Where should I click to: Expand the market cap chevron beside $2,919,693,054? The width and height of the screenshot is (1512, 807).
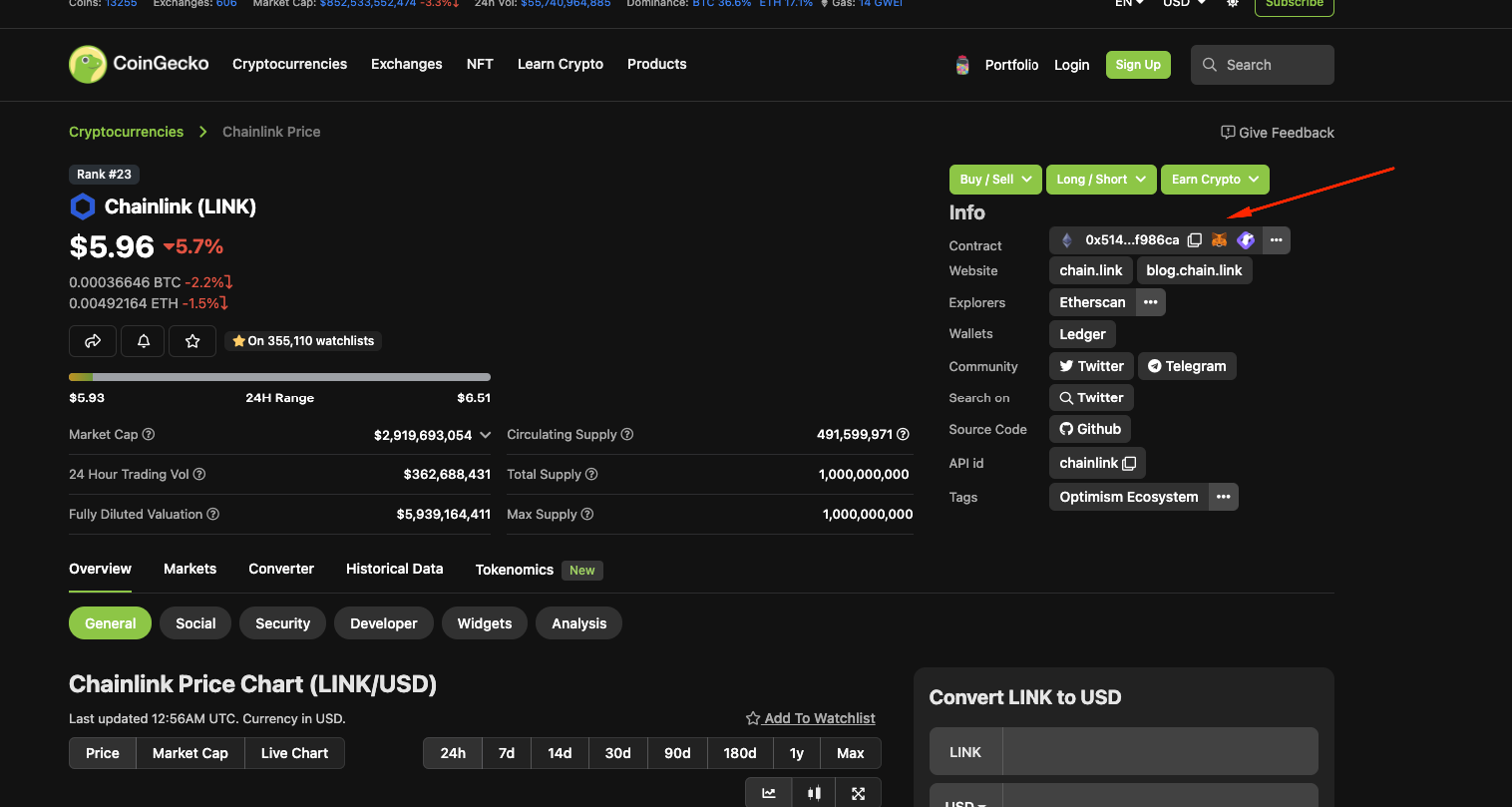[x=485, y=435]
